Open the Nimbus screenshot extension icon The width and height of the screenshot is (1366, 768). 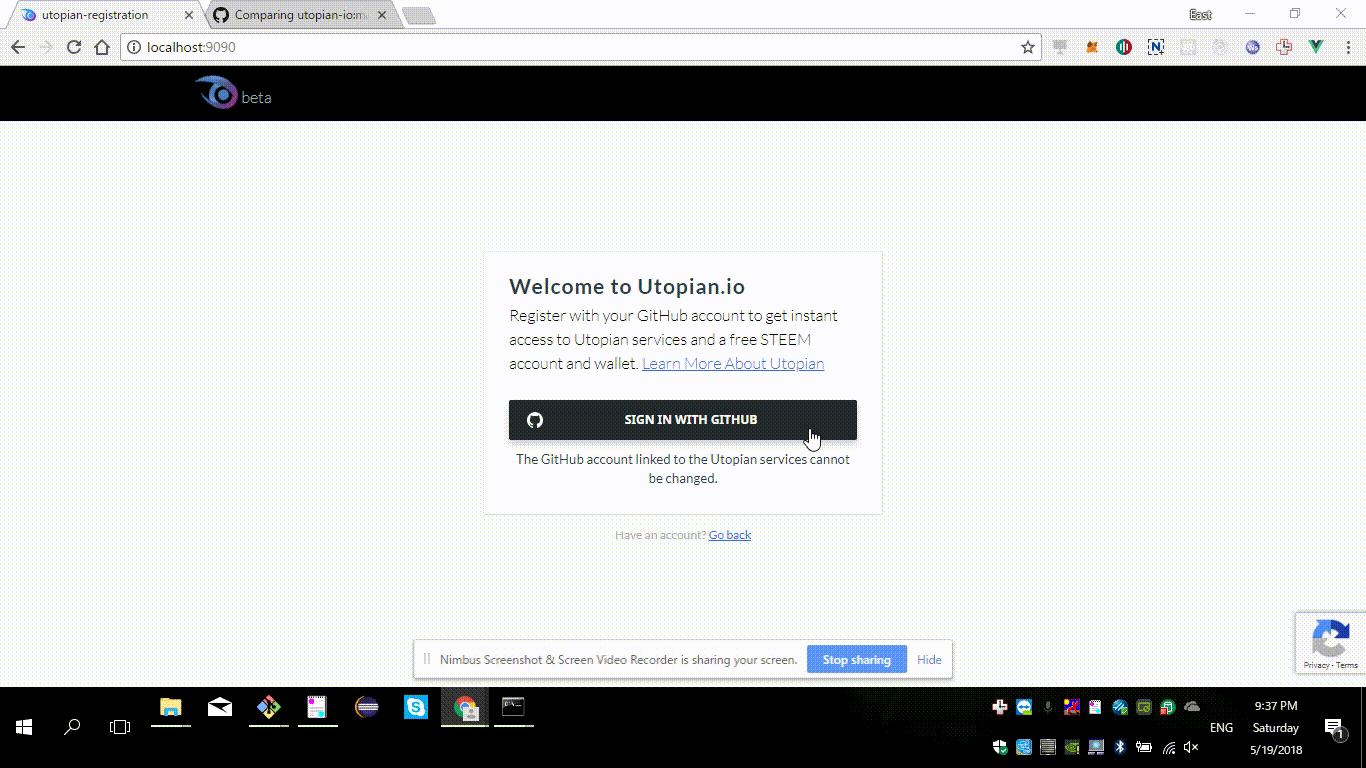click(x=1156, y=47)
